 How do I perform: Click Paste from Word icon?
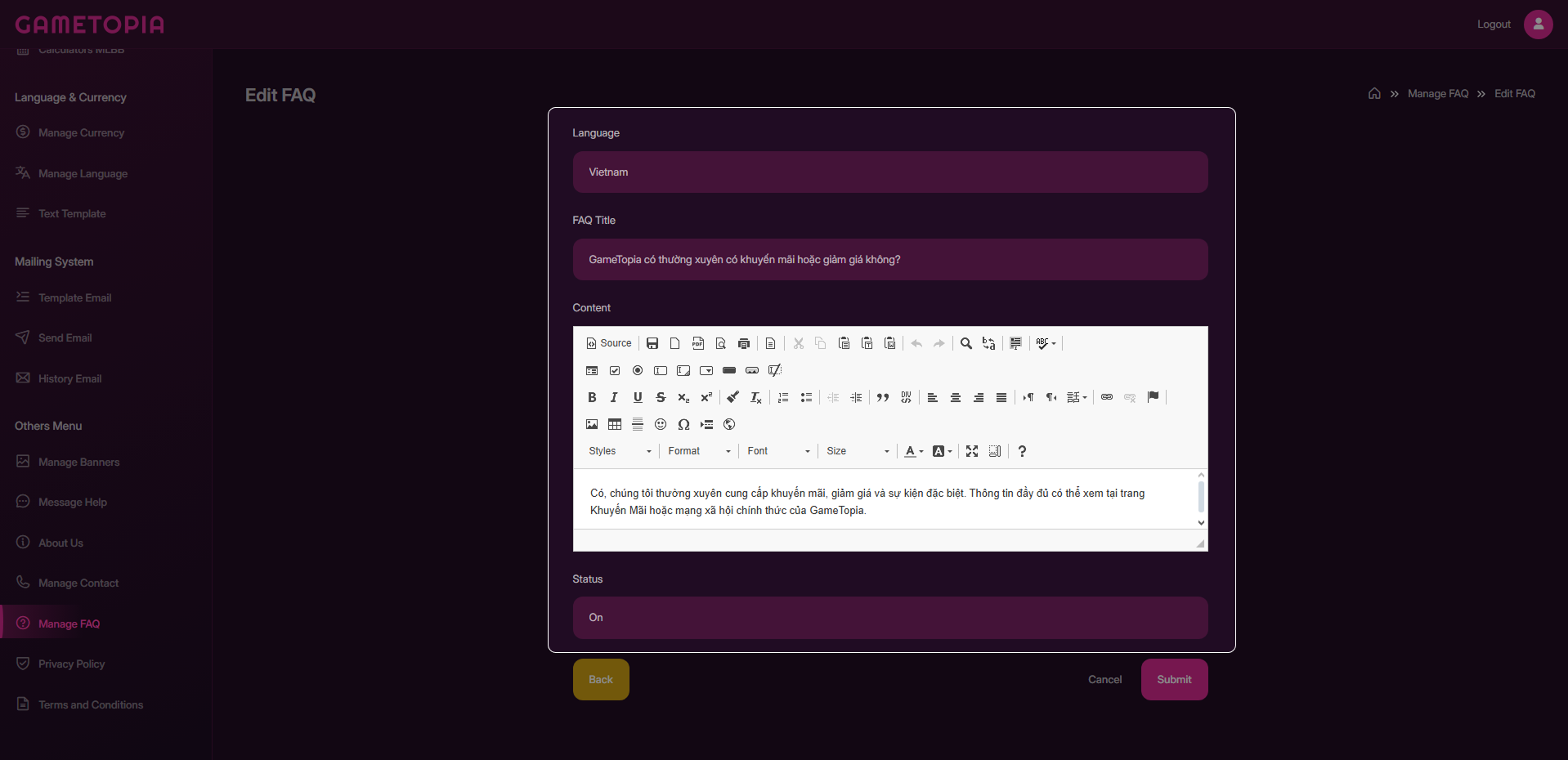(890, 343)
